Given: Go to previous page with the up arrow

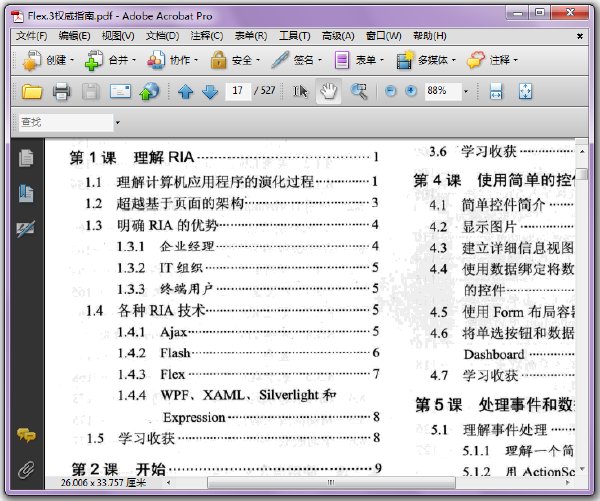Looking at the screenshot, I should (x=186, y=92).
